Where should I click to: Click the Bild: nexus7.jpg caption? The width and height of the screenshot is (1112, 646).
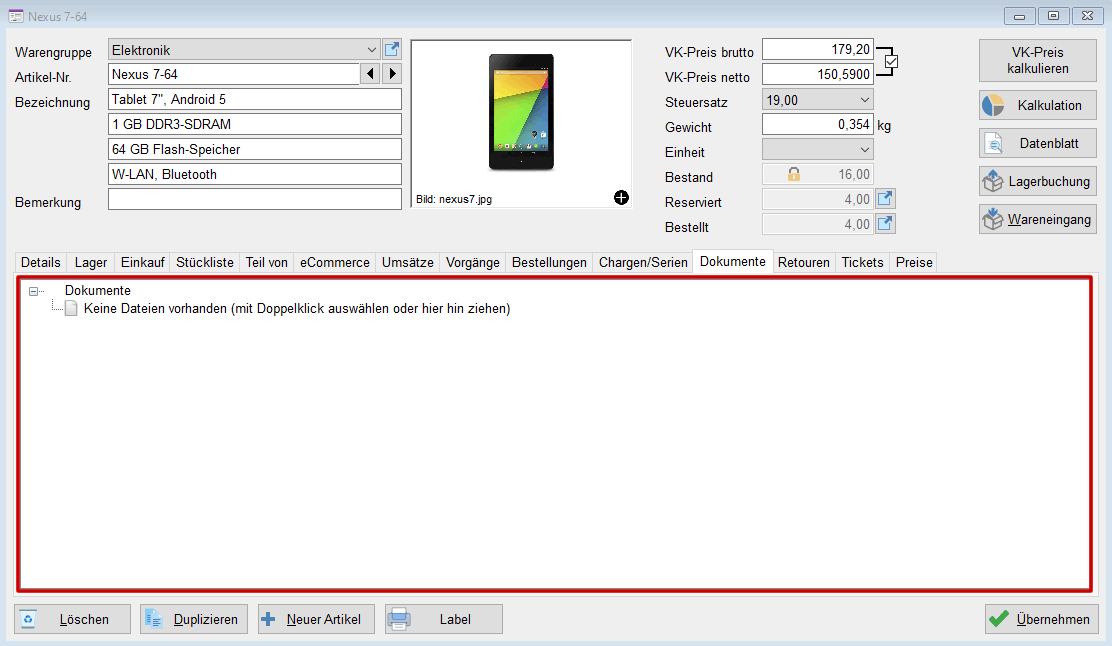coord(454,199)
